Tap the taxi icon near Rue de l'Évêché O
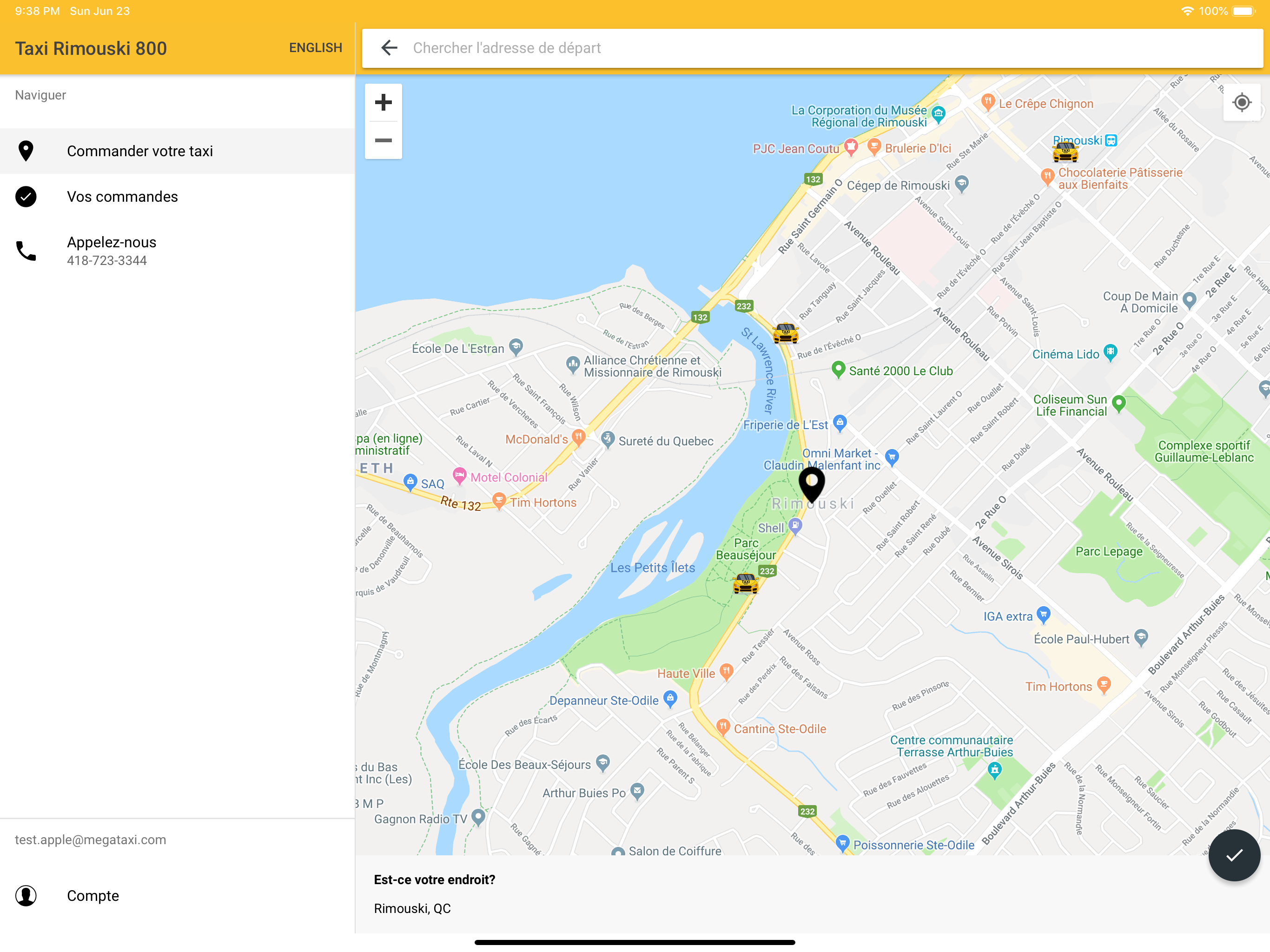 click(x=786, y=333)
